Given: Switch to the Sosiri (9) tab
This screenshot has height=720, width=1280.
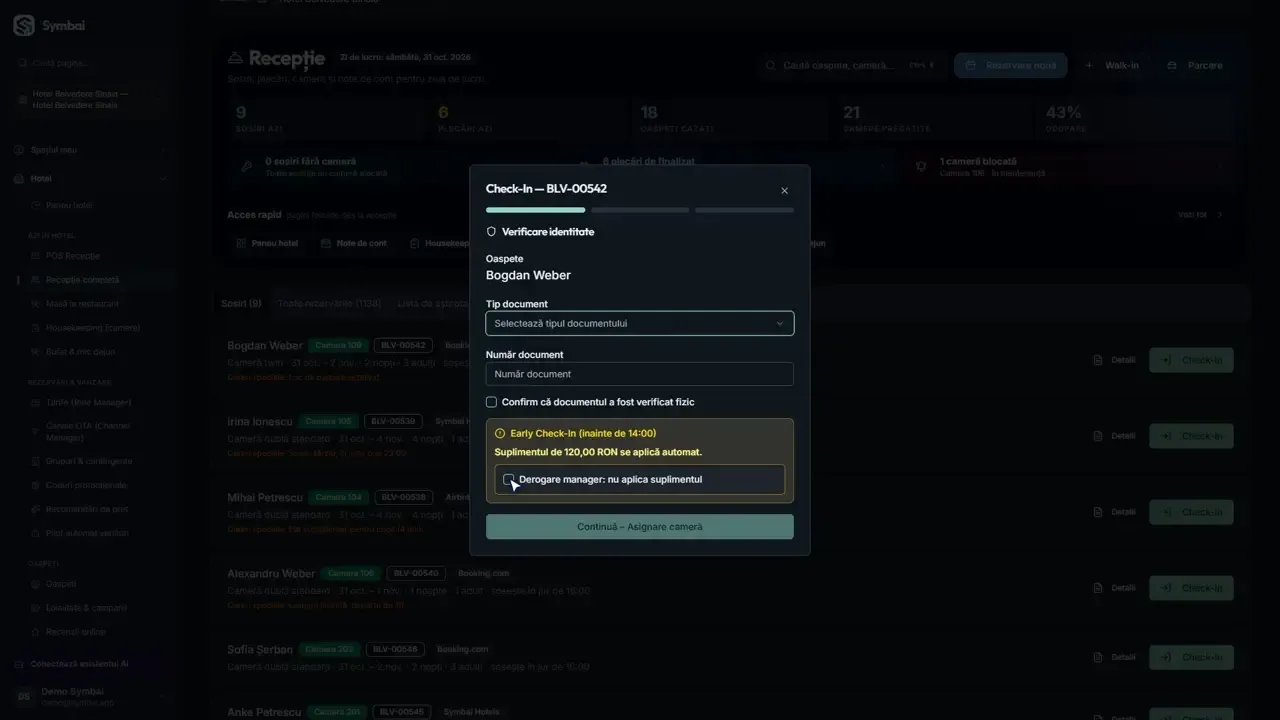Looking at the screenshot, I should [x=241, y=303].
